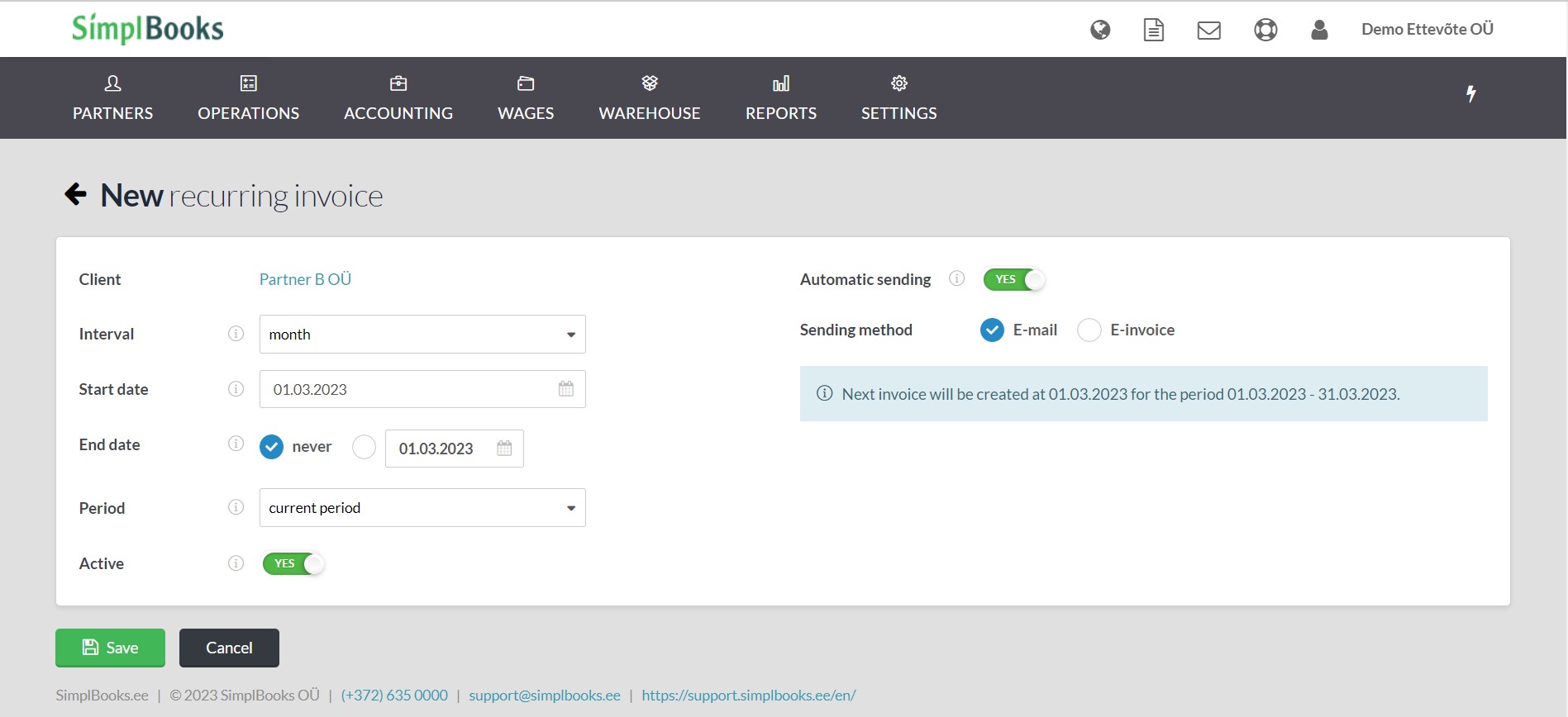The height and width of the screenshot is (717, 1568).
Task: Click the Active info icon
Action: pyautogui.click(x=236, y=563)
